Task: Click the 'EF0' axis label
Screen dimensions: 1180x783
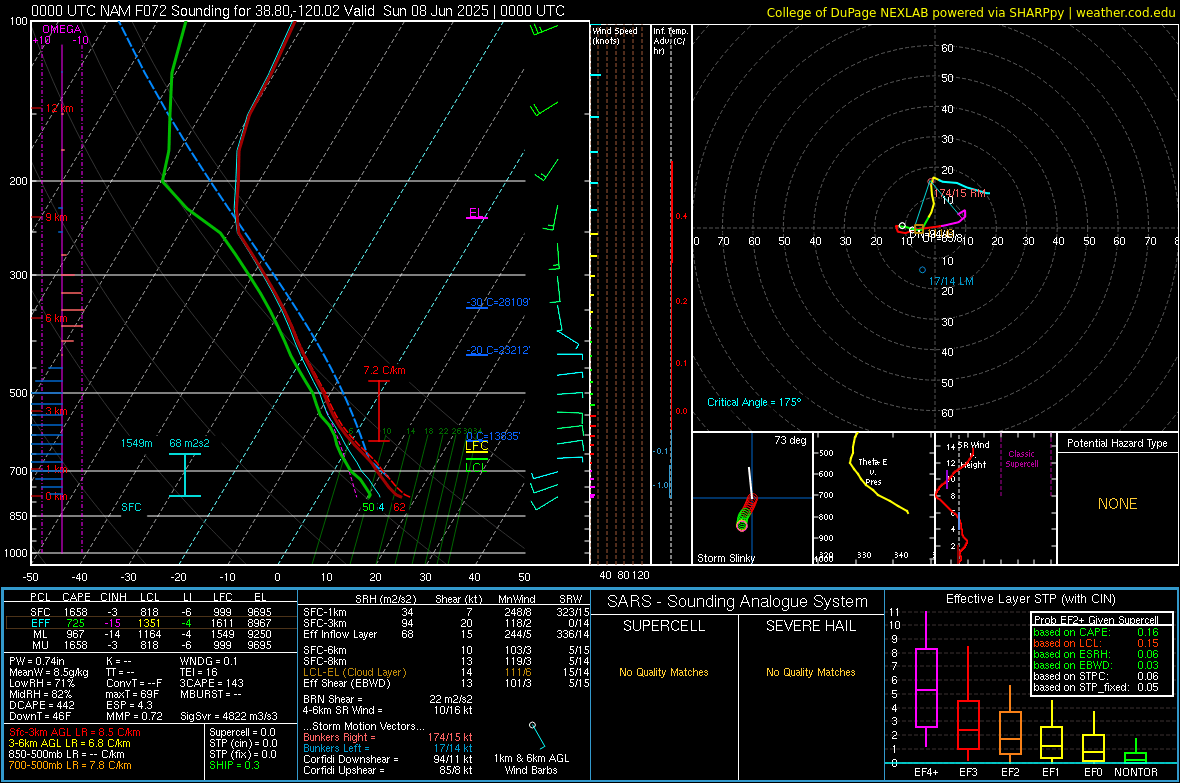Action: point(1093,772)
